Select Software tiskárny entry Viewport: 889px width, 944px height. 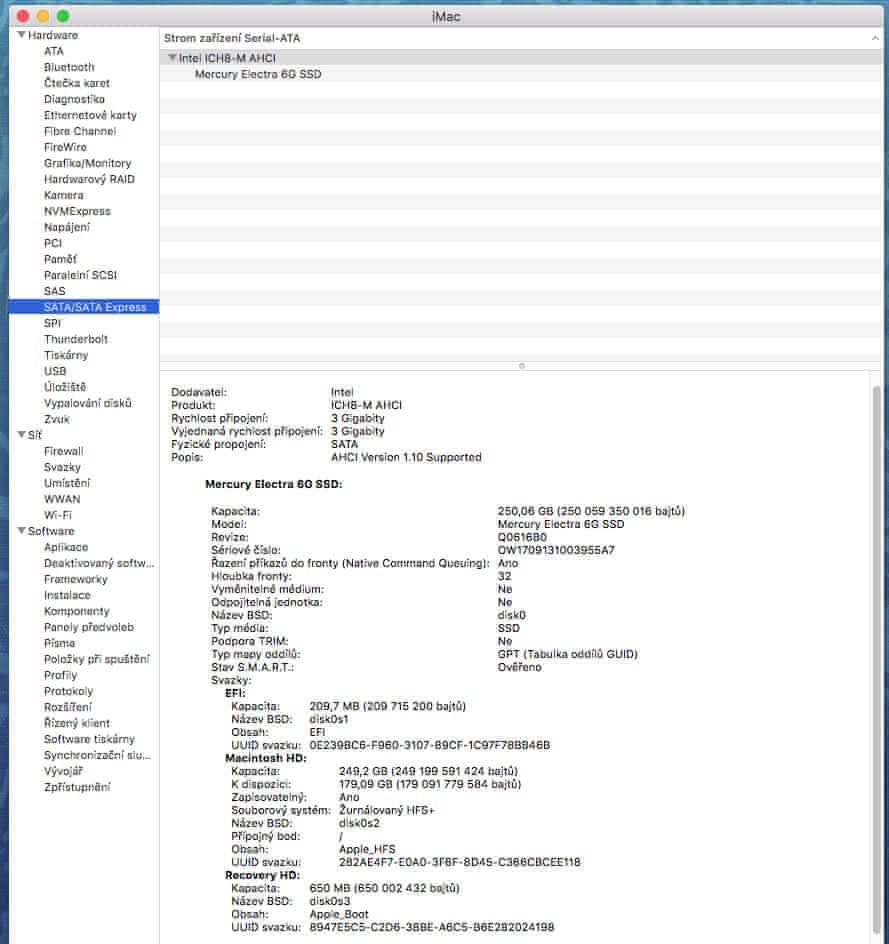click(x=89, y=739)
